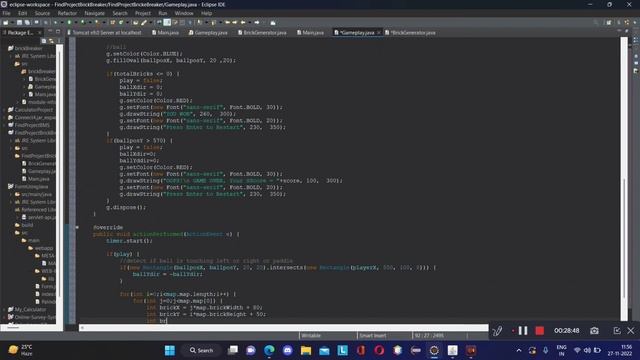Click the recorder export icon

point(617,331)
